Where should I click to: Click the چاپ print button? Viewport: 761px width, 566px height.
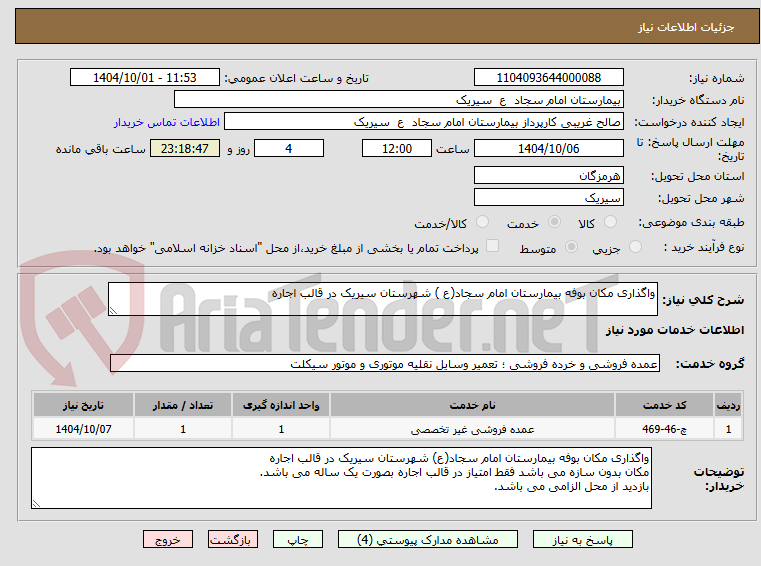coord(298,539)
